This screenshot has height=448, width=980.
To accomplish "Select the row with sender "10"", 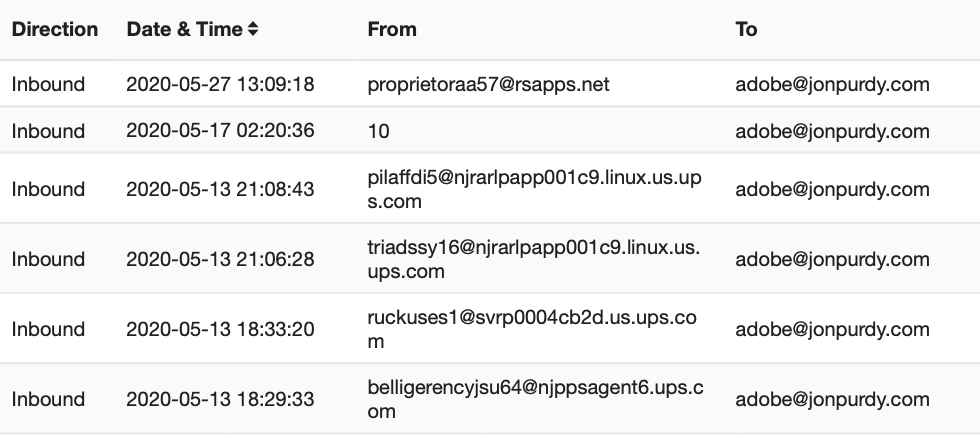I will (x=379, y=131).
